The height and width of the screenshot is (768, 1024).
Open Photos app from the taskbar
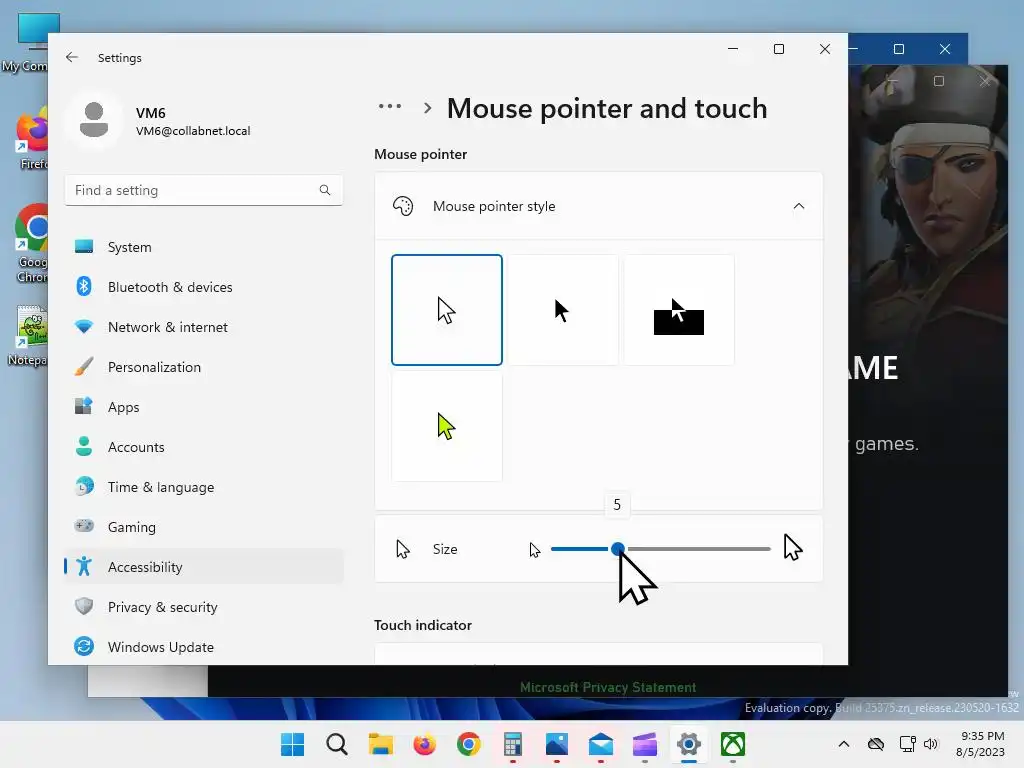(x=557, y=744)
